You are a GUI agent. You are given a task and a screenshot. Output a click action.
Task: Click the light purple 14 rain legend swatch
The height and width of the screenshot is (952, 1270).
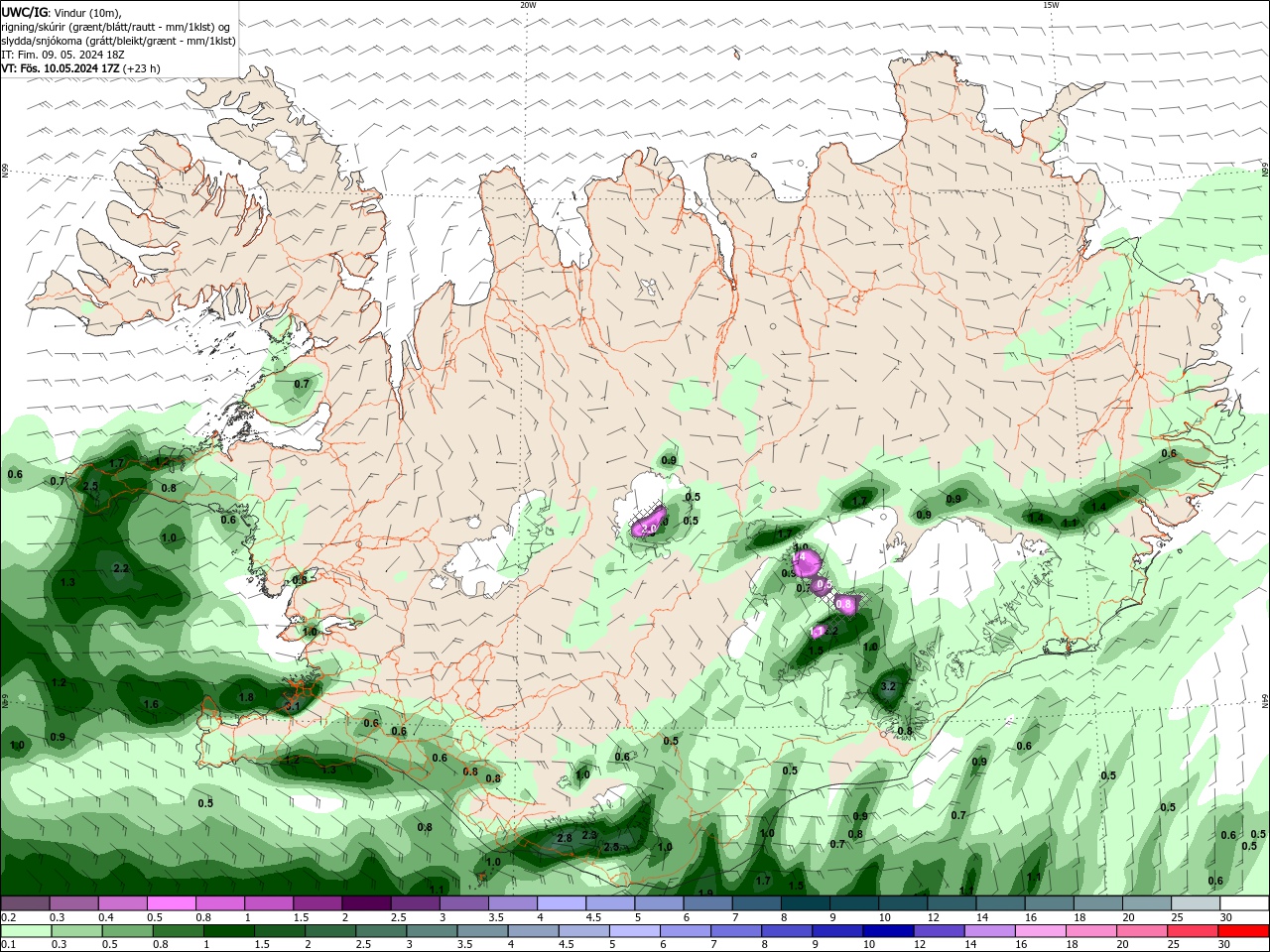989,931
